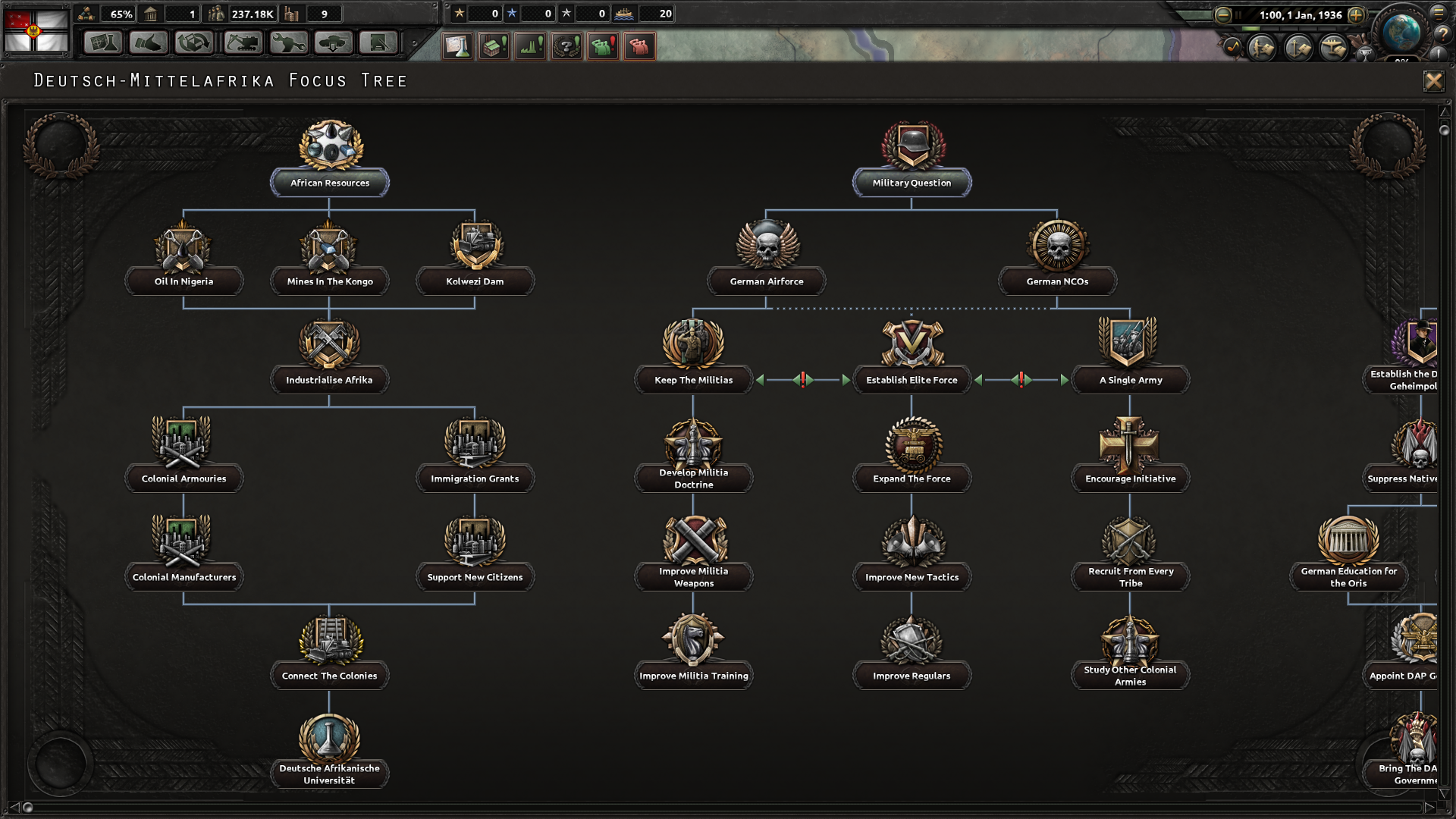Open the Logistics notebook tab

[378, 43]
